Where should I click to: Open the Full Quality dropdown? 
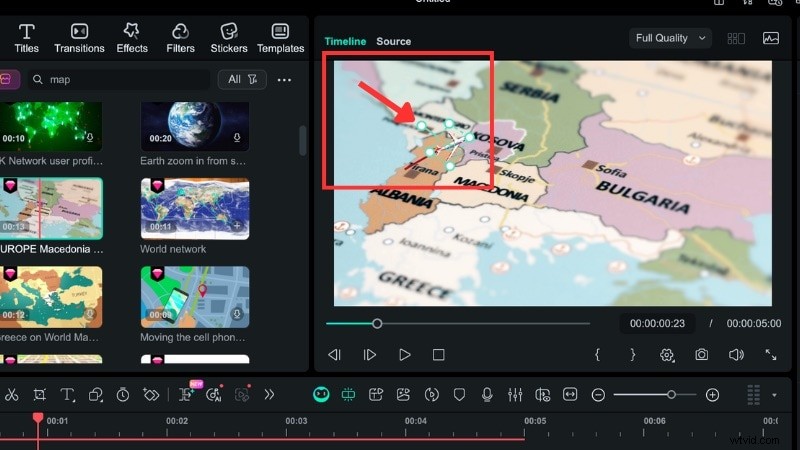[x=670, y=38]
